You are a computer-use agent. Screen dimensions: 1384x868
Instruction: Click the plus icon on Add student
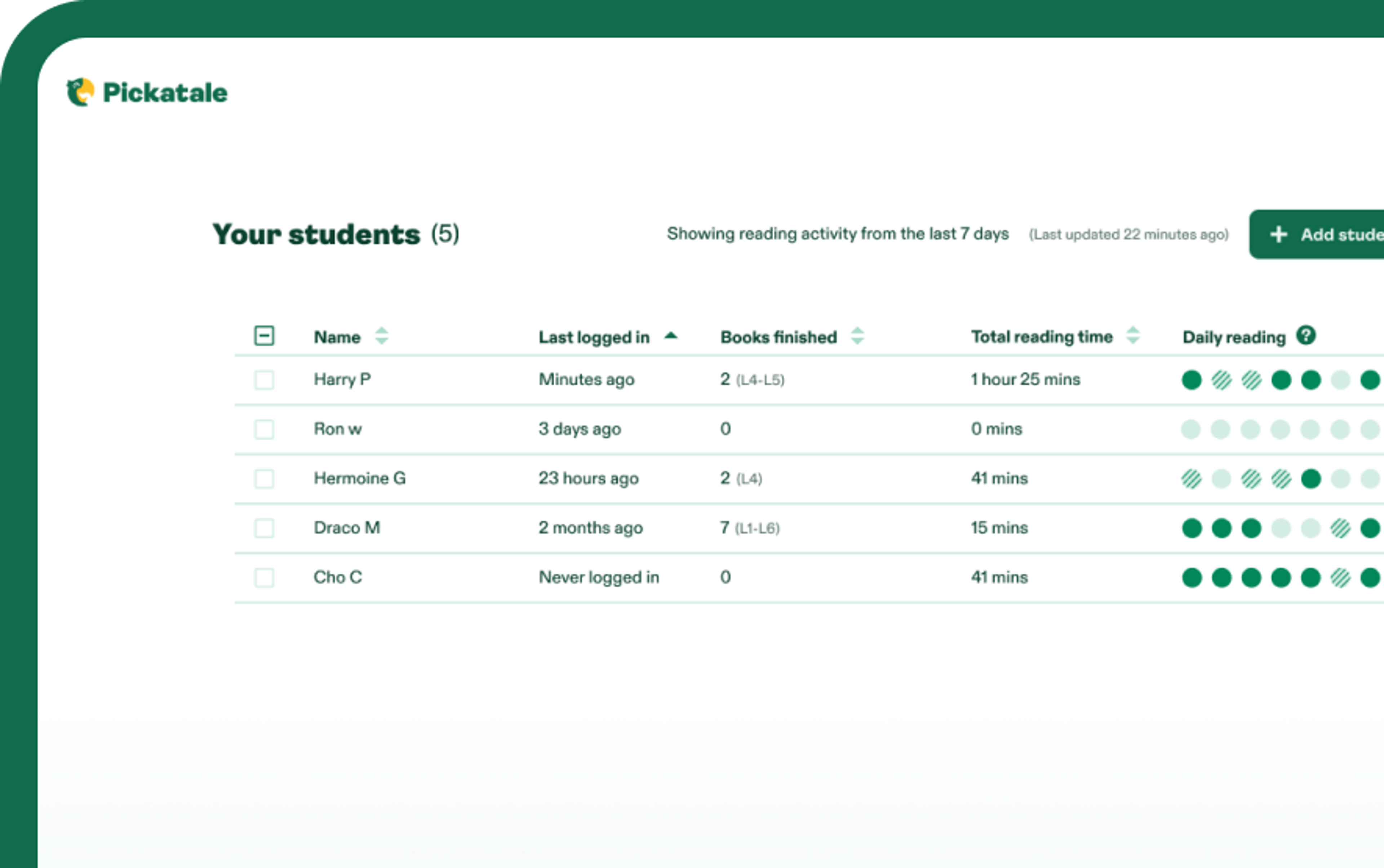1278,234
